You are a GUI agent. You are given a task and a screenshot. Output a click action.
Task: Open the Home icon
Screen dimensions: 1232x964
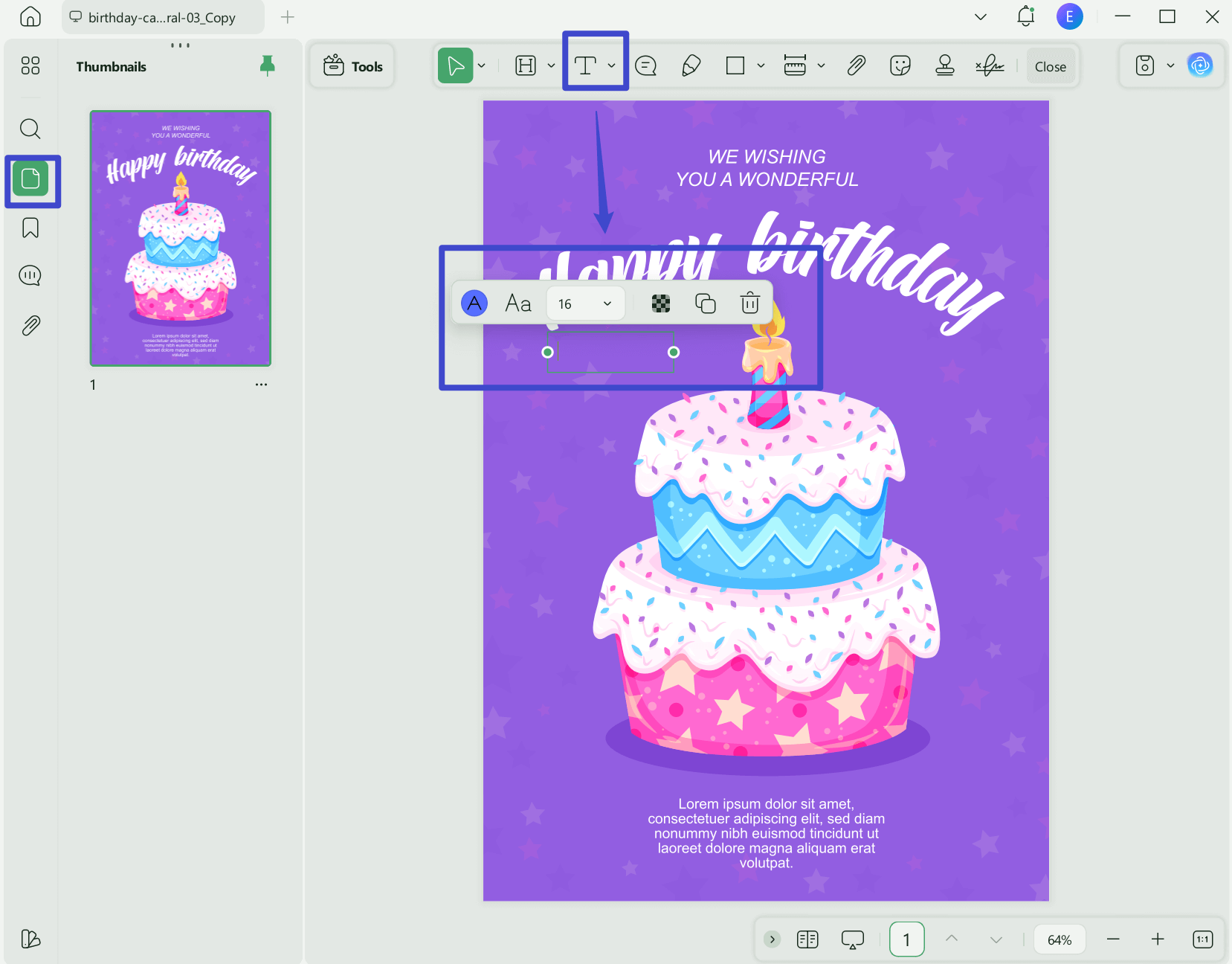(30, 16)
